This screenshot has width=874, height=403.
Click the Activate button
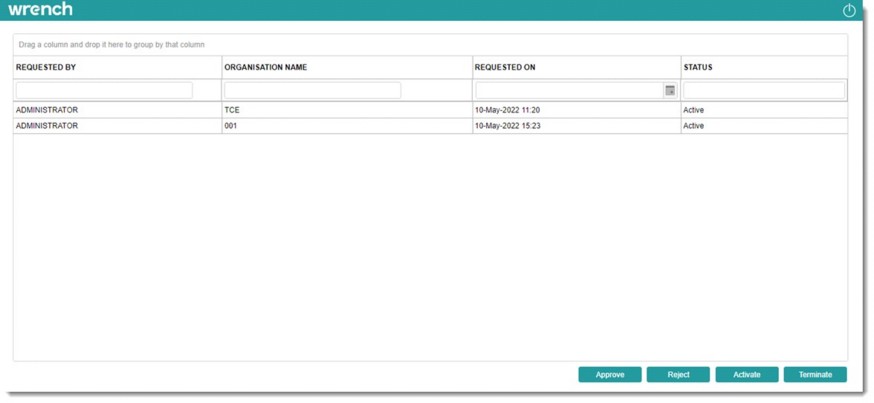pyautogui.click(x=746, y=375)
